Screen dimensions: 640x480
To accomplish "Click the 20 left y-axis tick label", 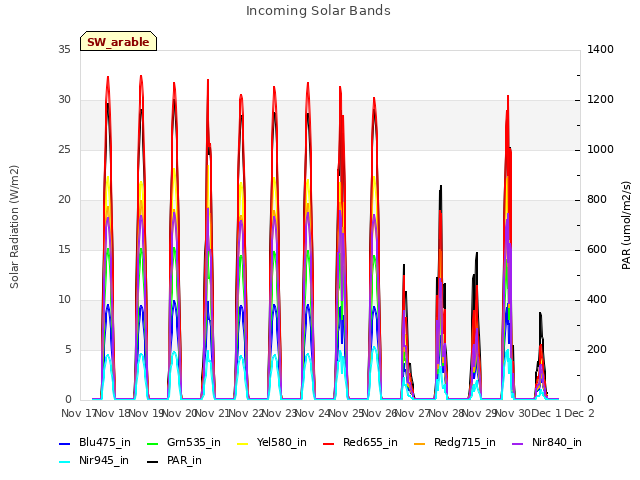I will (x=64, y=200).
